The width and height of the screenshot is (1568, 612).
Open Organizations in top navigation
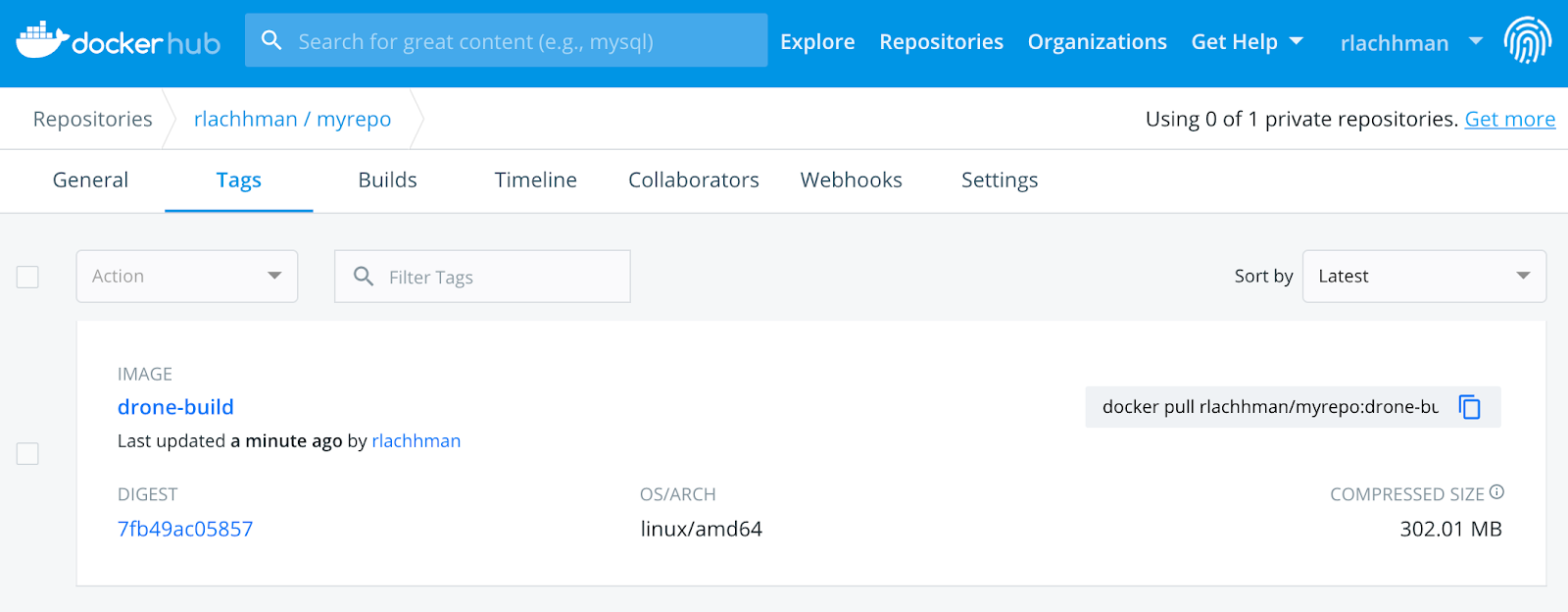coord(1097,41)
